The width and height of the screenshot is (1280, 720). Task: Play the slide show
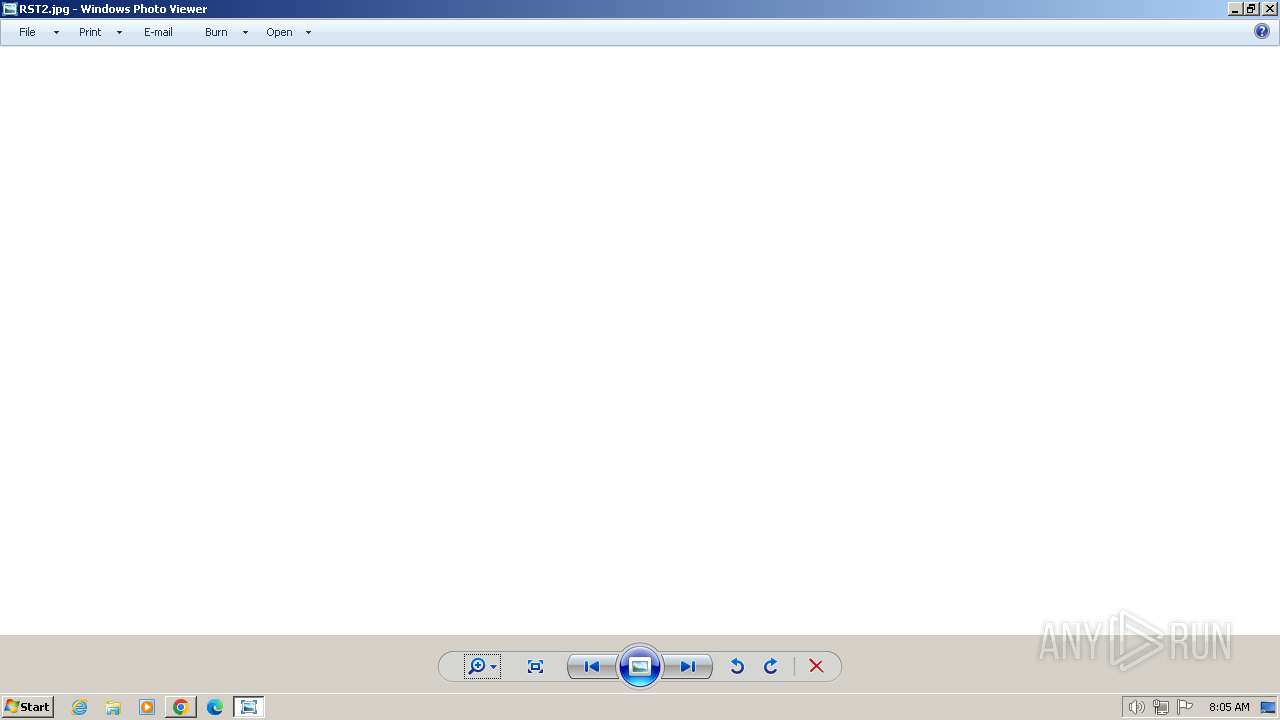pyautogui.click(x=640, y=666)
